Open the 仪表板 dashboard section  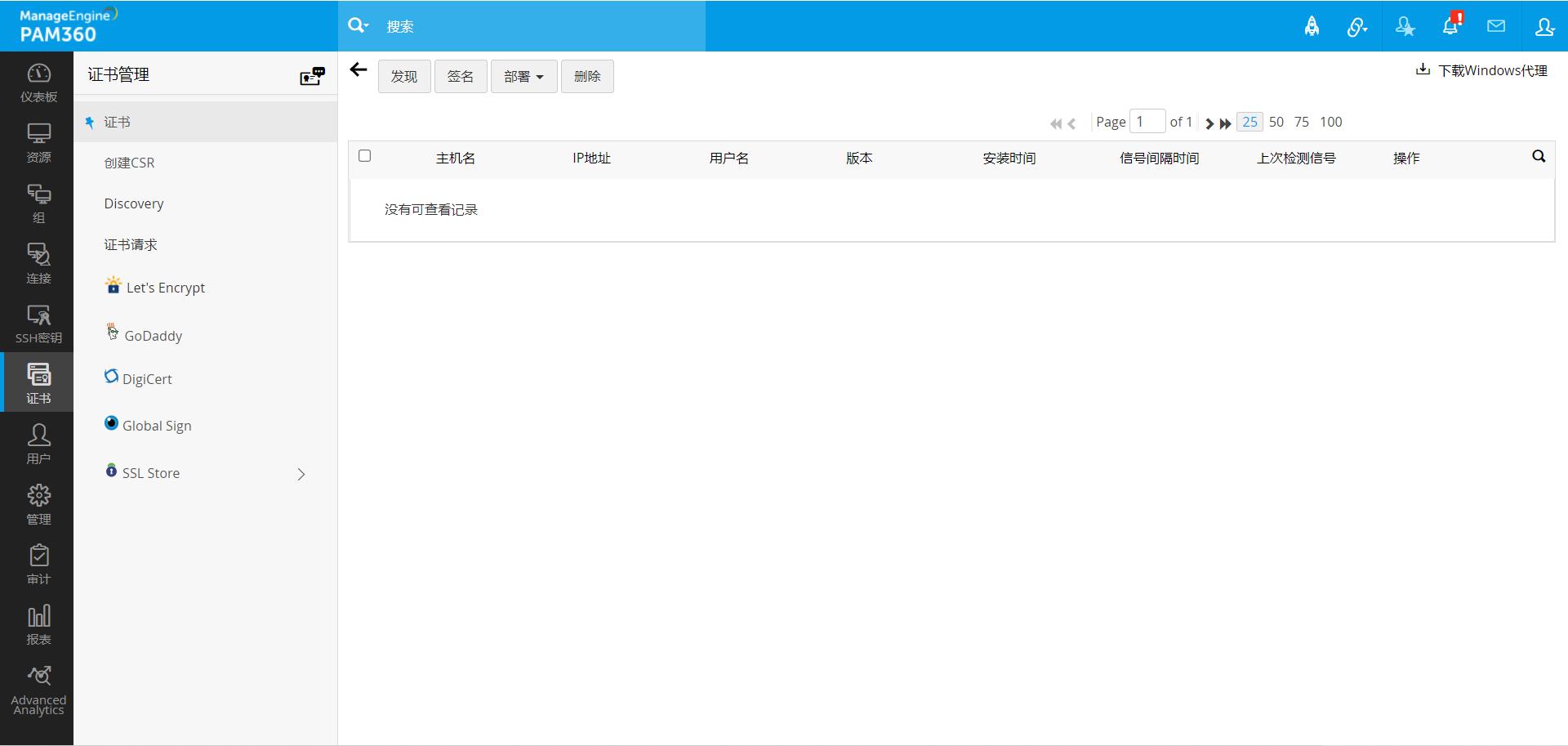click(x=38, y=83)
